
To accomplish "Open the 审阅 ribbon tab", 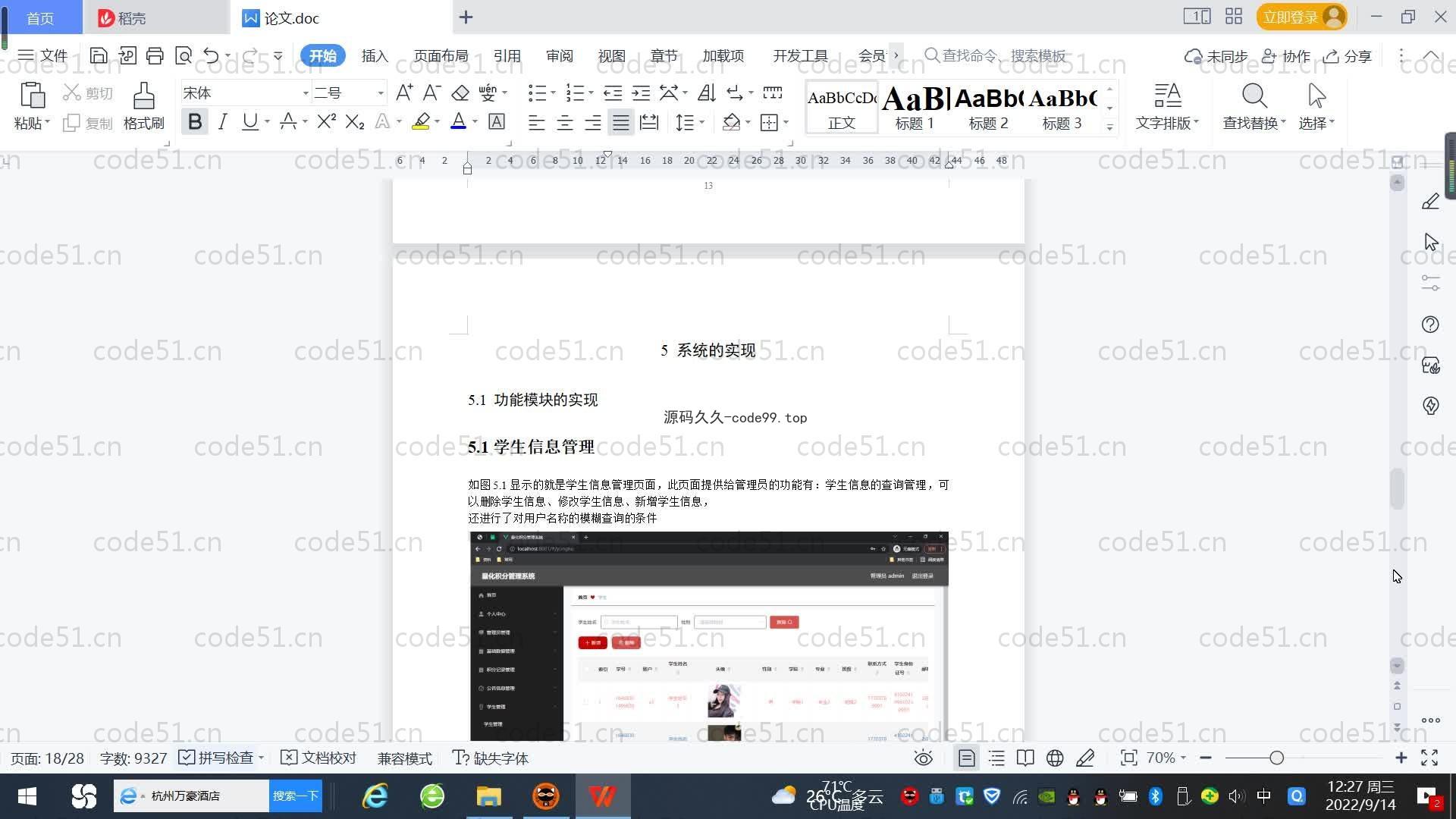I will (x=559, y=55).
